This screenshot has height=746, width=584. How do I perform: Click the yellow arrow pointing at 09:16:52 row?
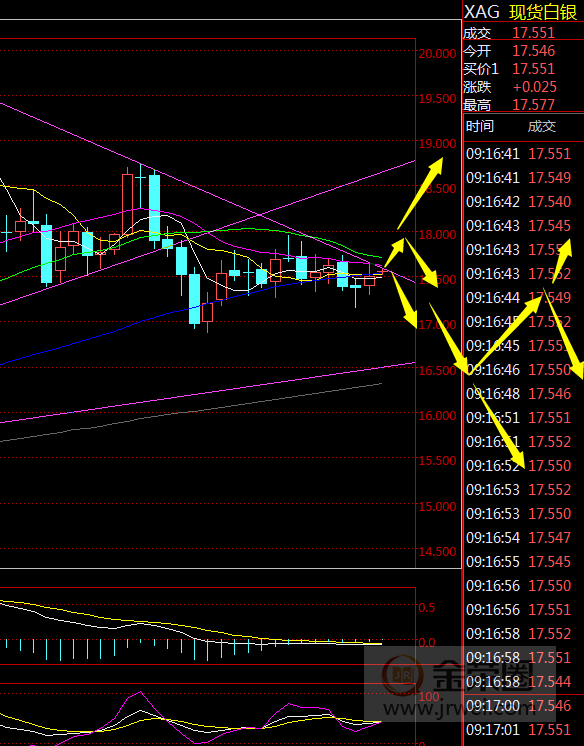[498, 426]
